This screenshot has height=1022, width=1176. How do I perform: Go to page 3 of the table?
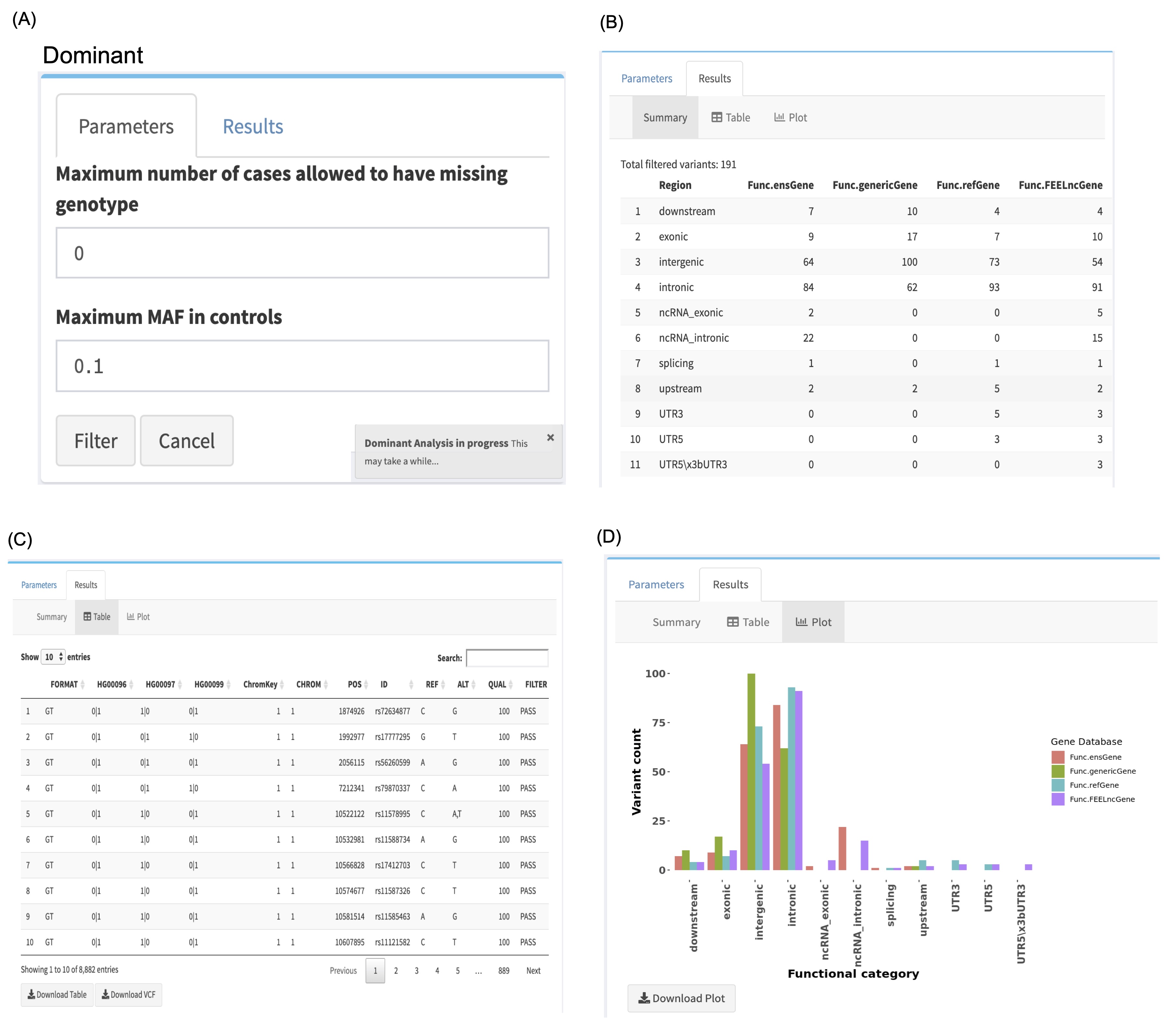pyautogui.click(x=417, y=971)
